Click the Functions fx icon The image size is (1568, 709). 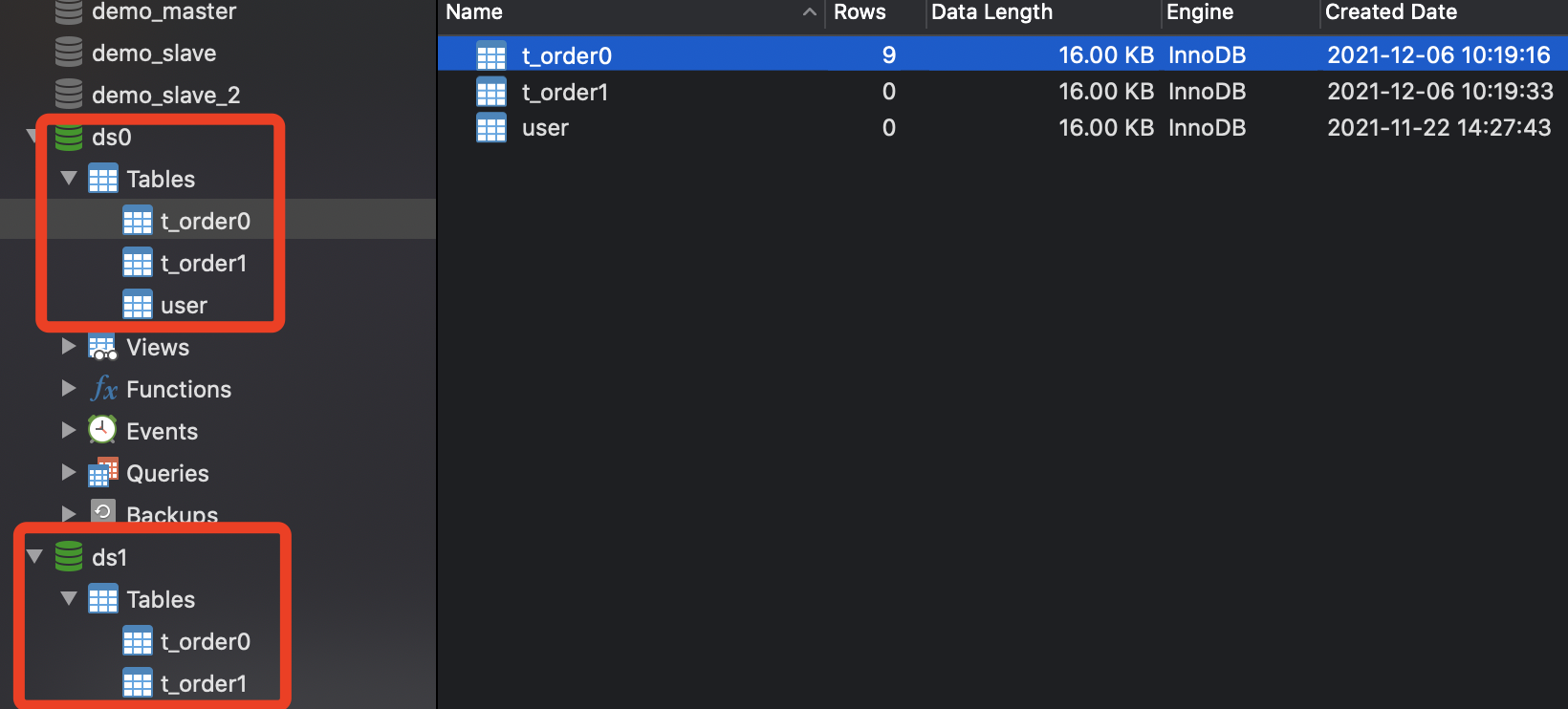point(103,389)
